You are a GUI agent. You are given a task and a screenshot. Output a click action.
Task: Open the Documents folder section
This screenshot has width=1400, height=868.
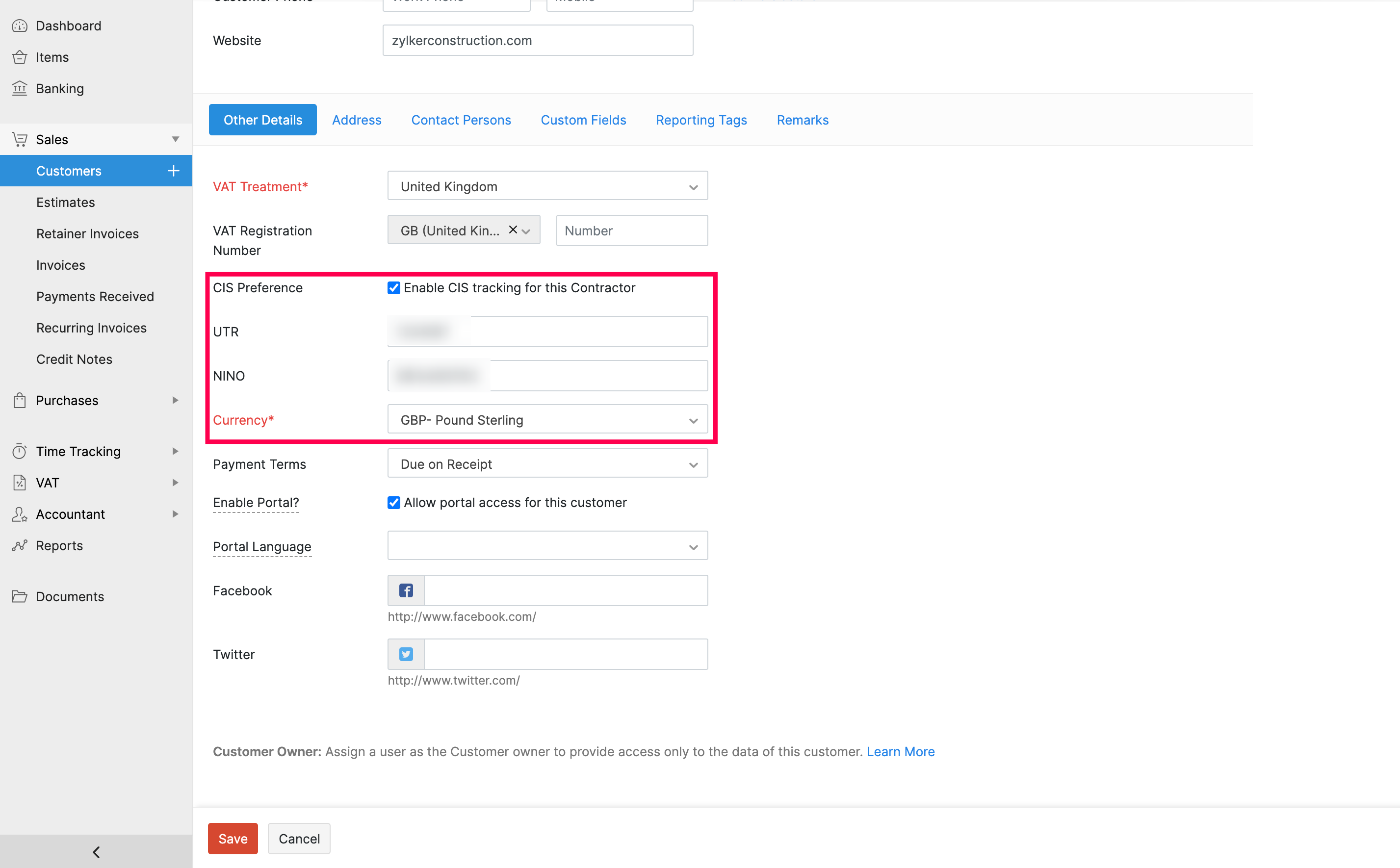(69, 596)
